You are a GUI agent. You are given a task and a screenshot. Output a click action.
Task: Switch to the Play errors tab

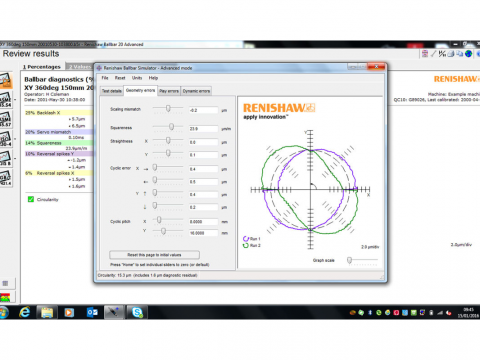pos(169,91)
